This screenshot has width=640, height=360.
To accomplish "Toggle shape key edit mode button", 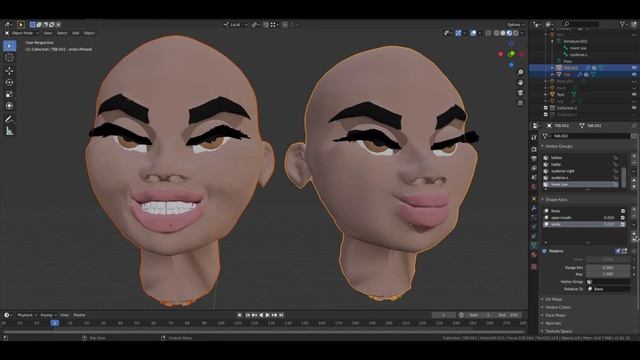I will (x=624, y=251).
